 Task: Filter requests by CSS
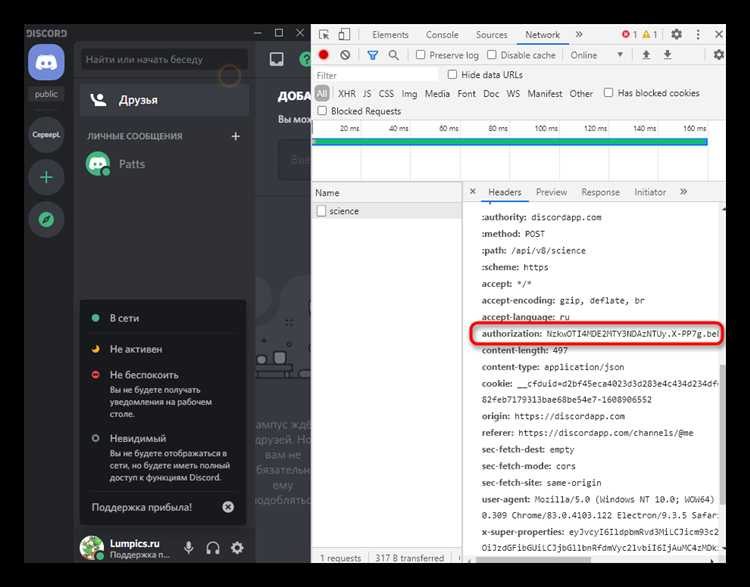point(386,94)
